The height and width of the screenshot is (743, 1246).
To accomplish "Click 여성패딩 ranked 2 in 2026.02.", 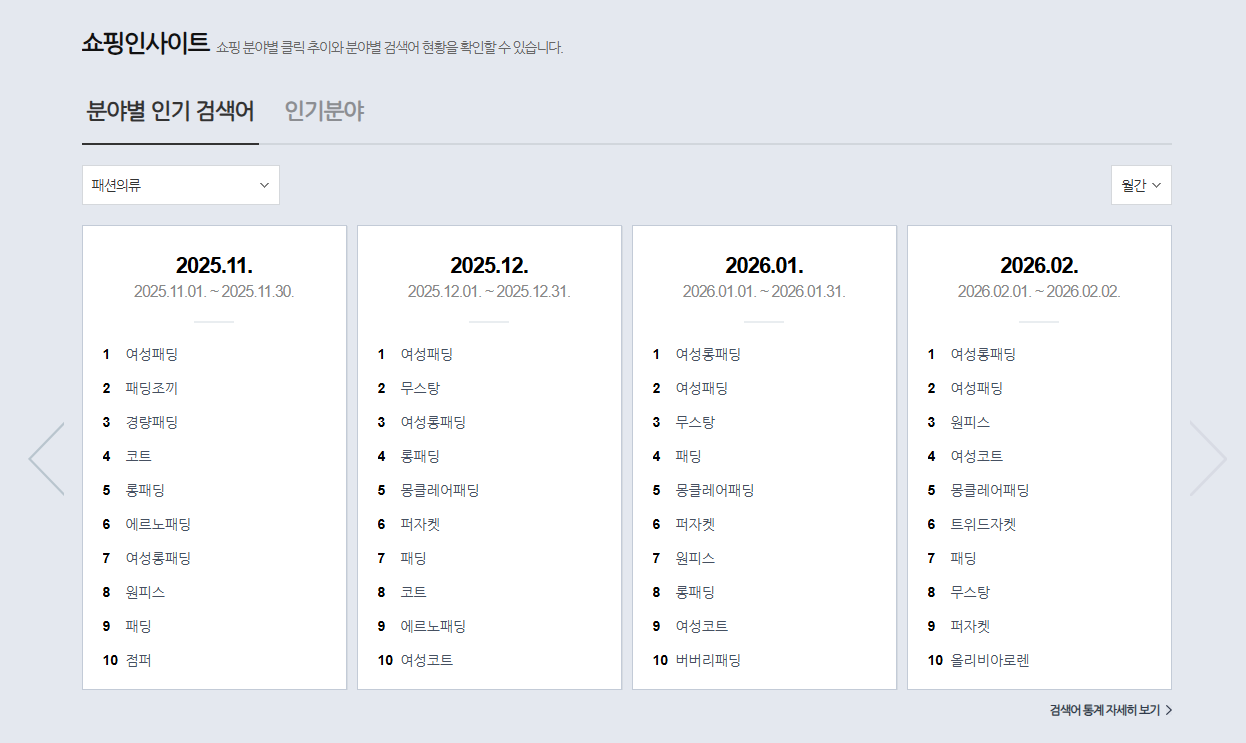I will (977, 388).
